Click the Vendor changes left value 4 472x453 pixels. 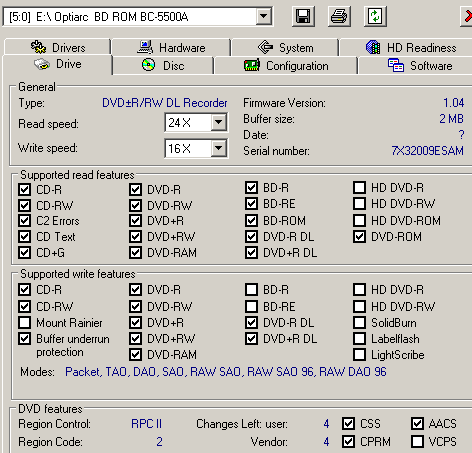[x=326, y=442]
